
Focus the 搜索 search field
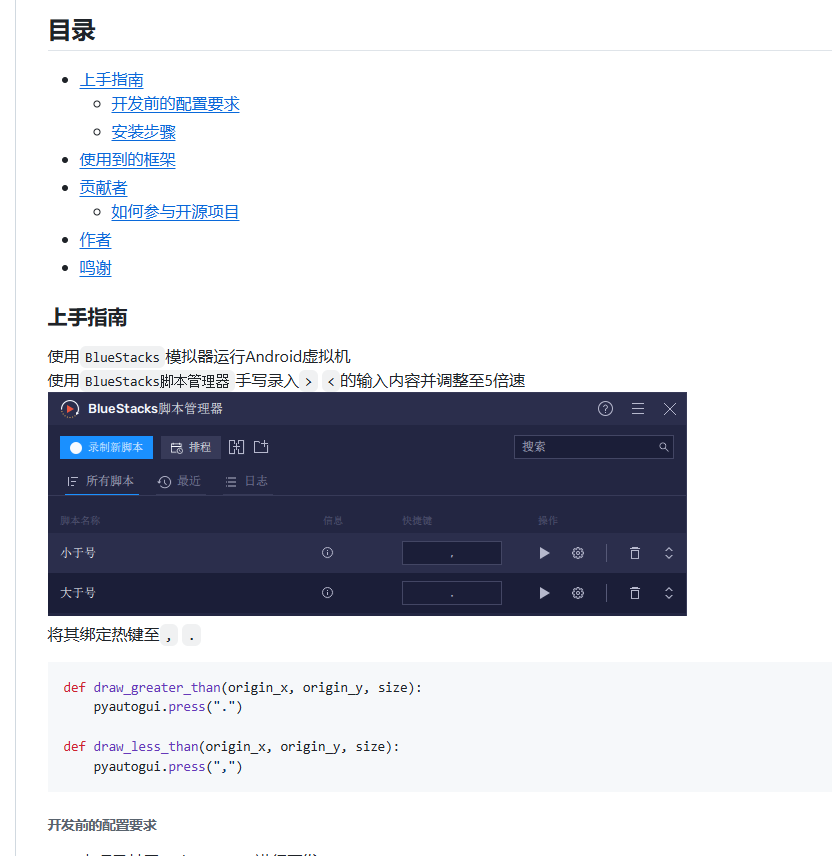593,447
